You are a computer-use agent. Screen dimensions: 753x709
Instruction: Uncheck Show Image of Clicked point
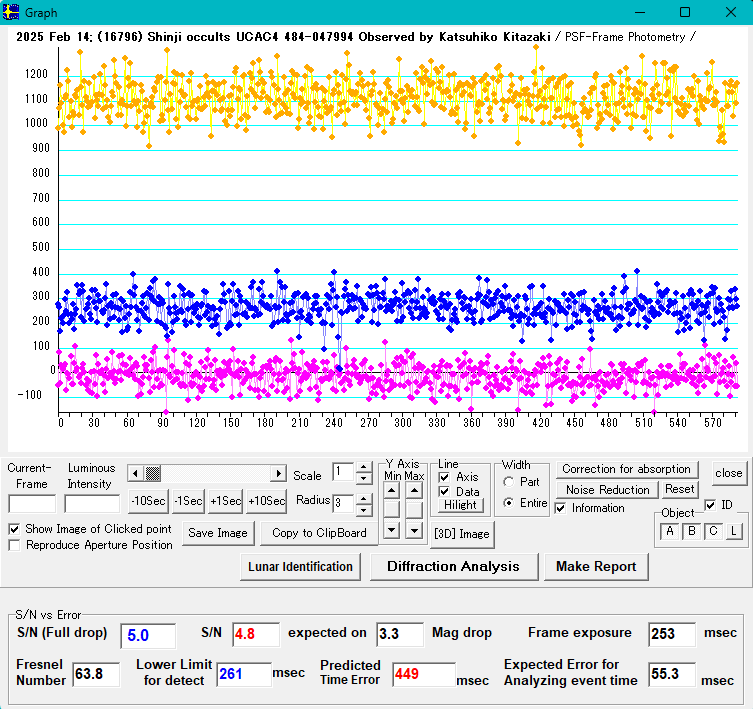pos(15,528)
